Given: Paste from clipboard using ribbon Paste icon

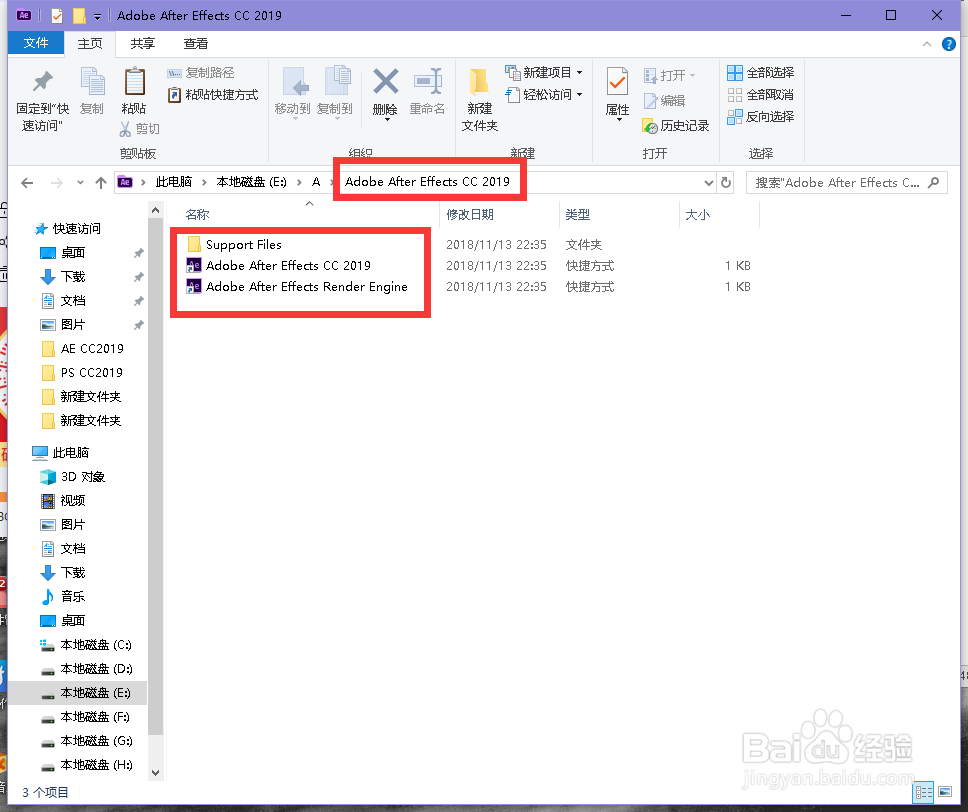Looking at the screenshot, I should pyautogui.click(x=135, y=85).
